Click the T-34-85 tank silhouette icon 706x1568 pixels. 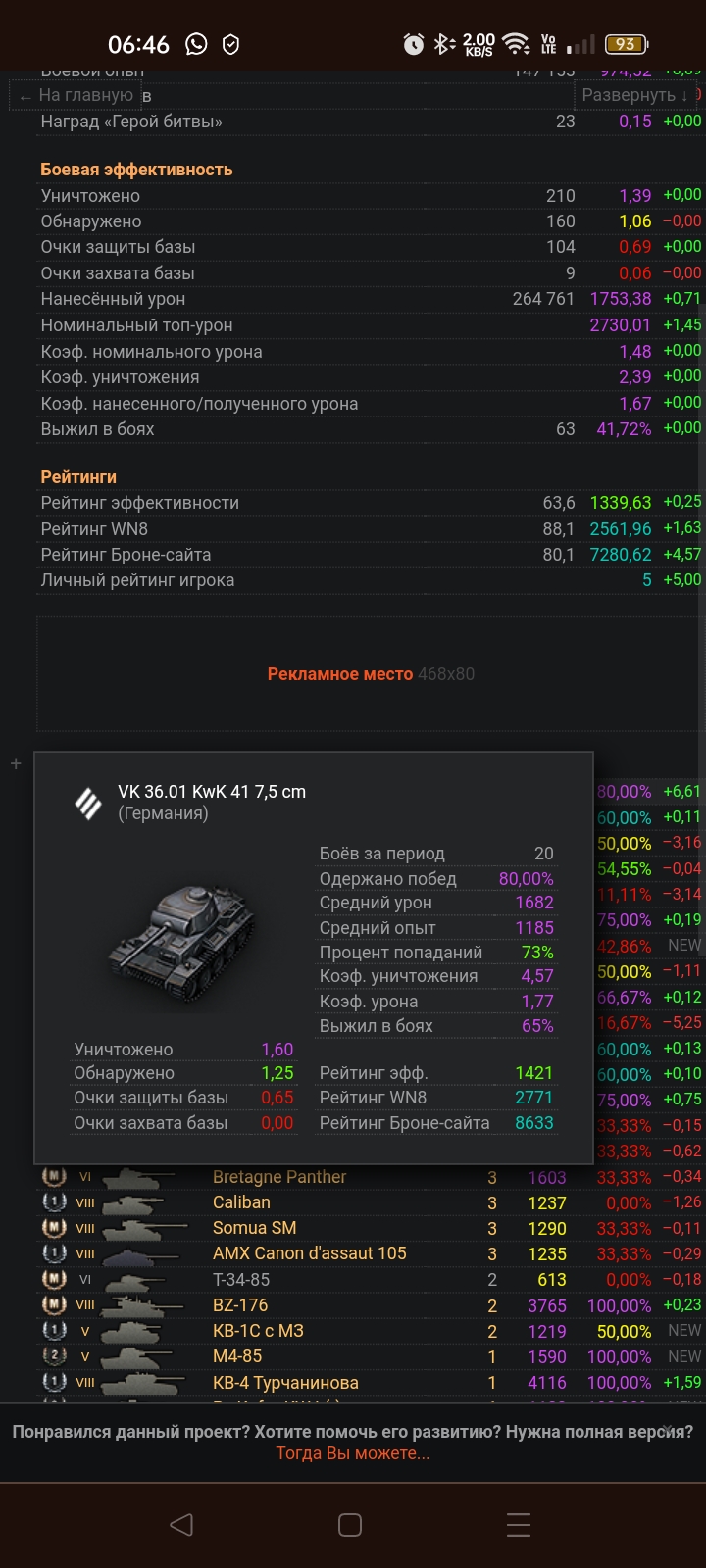(137, 1280)
